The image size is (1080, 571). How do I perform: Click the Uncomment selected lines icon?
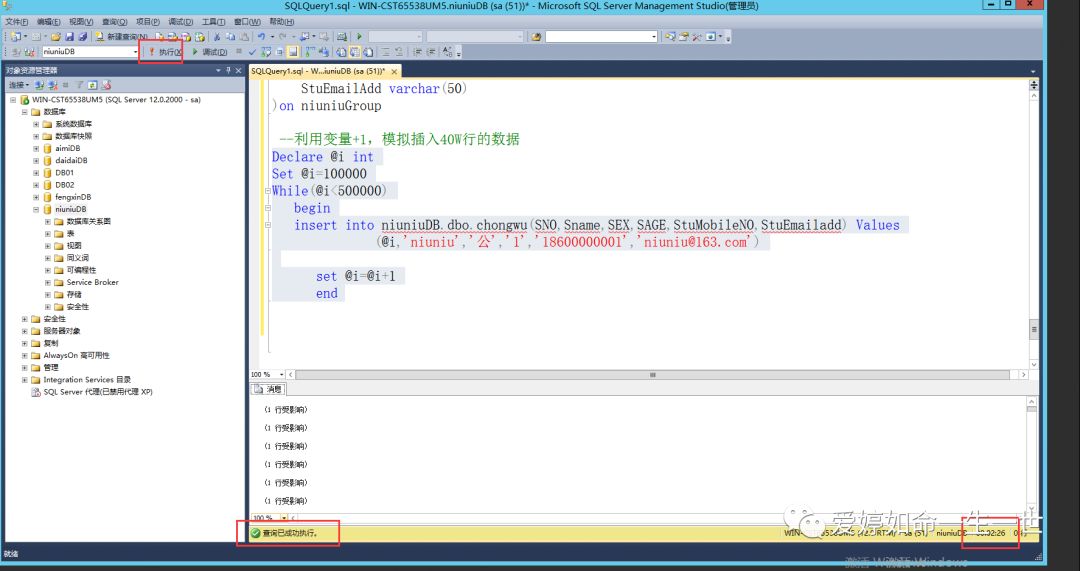(x=399, y=52)
